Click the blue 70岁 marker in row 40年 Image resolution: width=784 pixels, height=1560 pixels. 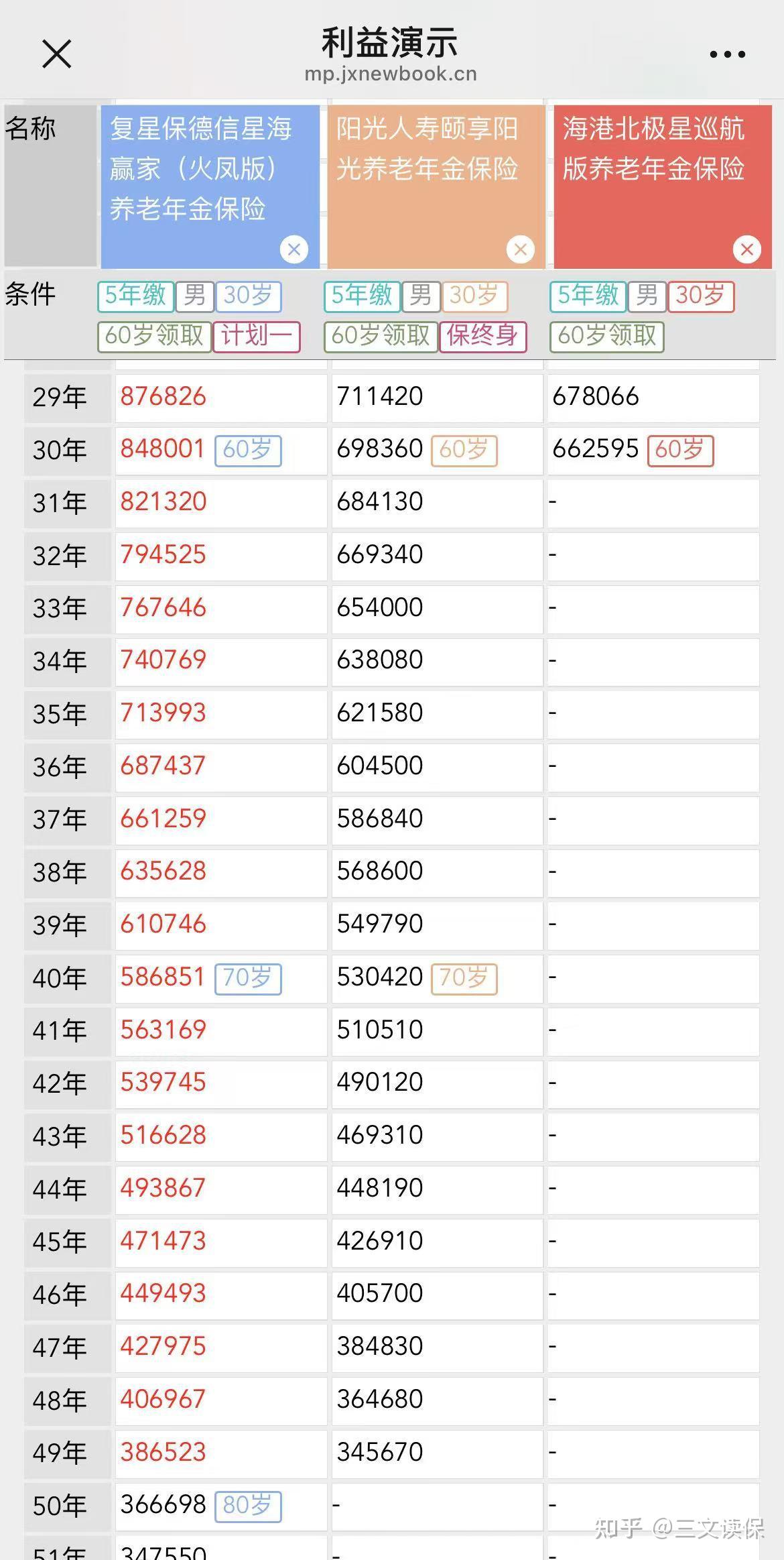coord(248,978)
